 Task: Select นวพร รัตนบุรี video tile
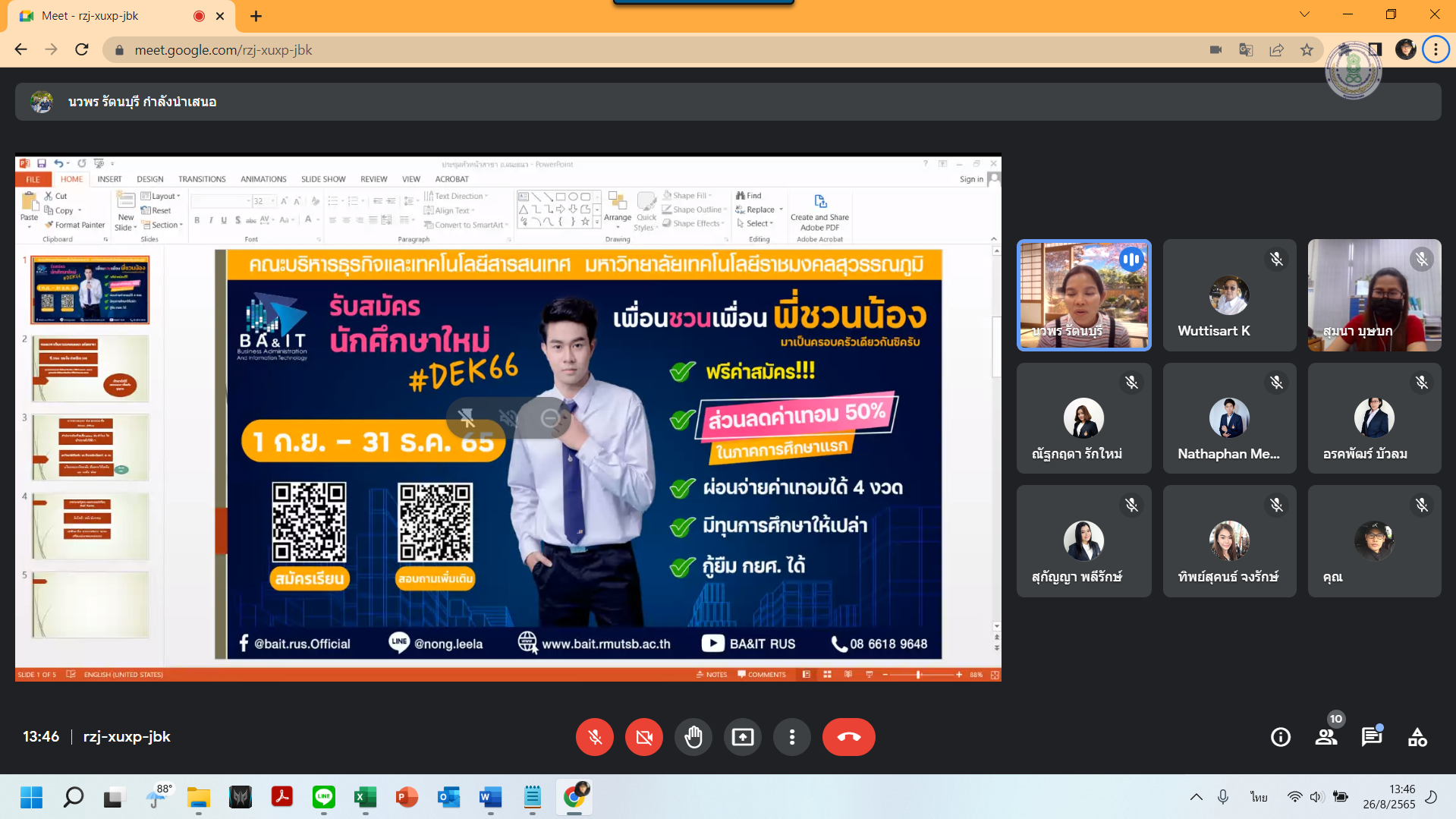coord(1084,295)
